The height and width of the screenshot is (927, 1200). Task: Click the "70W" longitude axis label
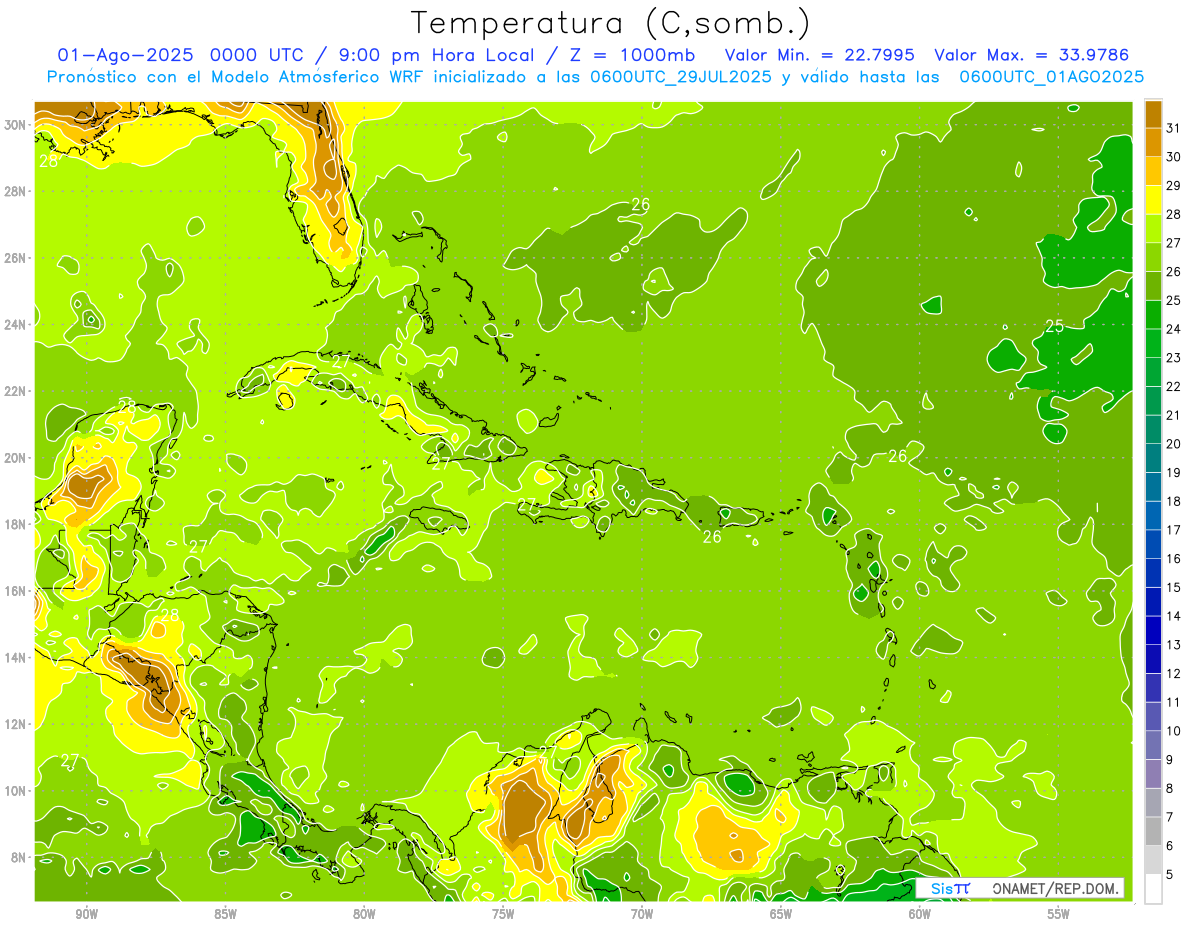pyautogui.click(x=642, y=914)
